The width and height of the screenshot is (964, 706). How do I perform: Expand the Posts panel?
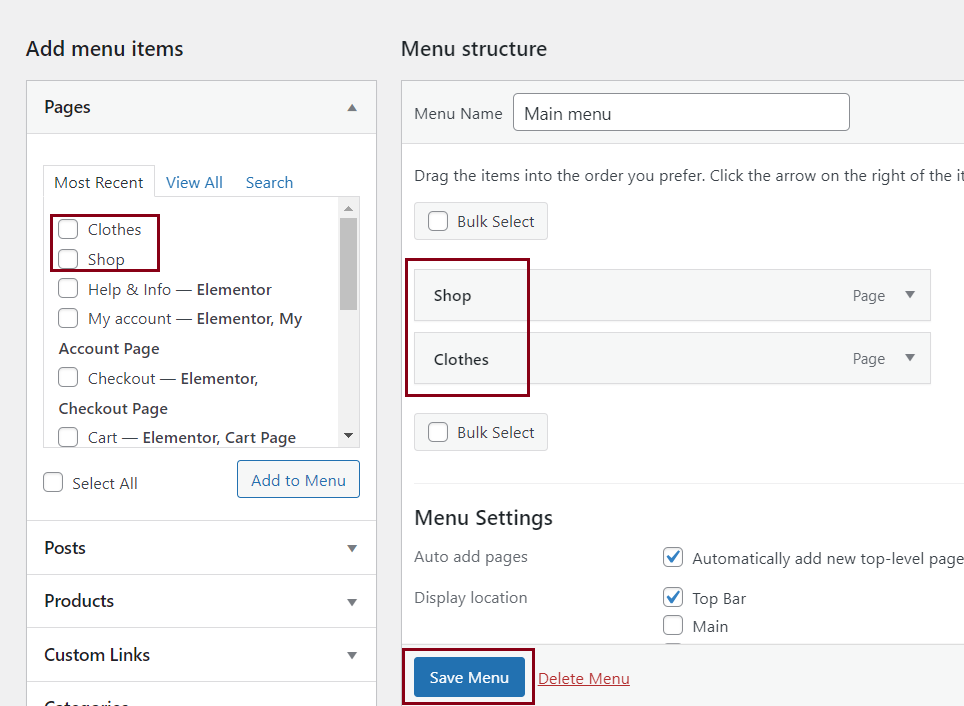[x=351, y=548]
